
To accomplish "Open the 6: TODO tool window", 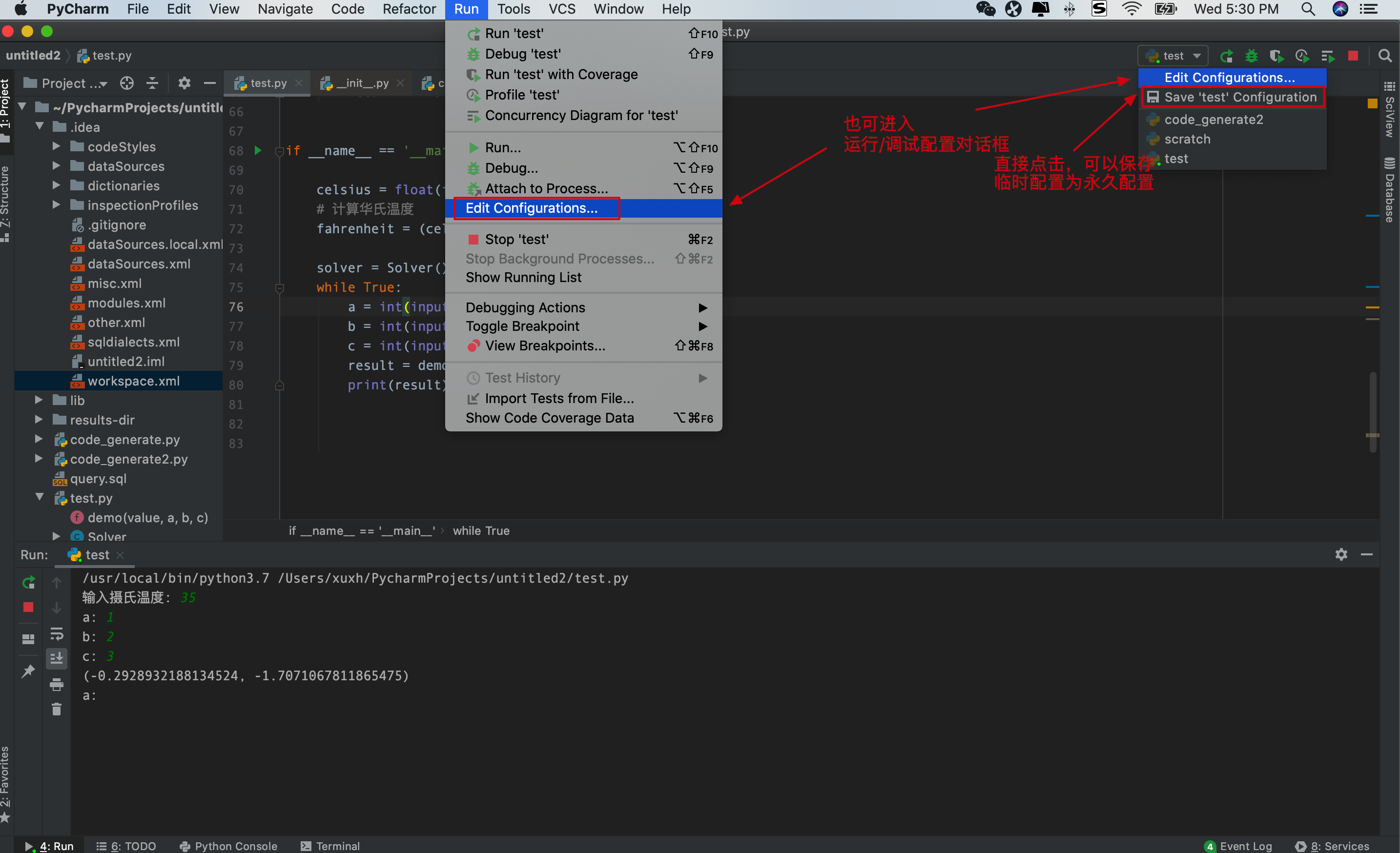I will click(x=126, y=846).
